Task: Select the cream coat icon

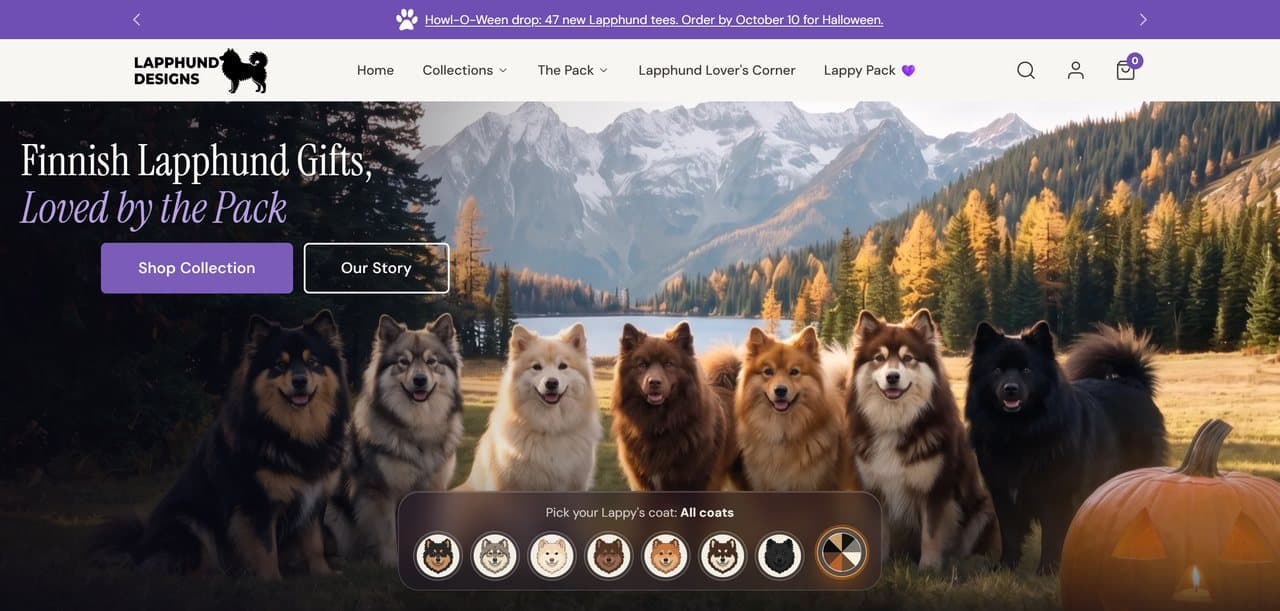Action: pos(552,555)
